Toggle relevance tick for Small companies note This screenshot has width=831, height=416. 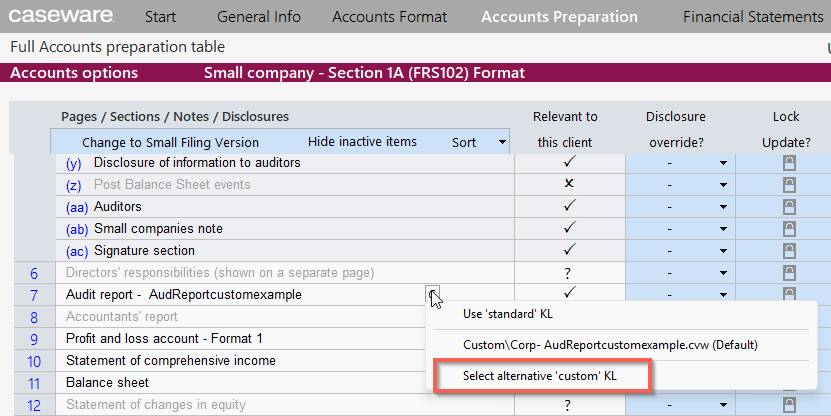[569, 227]
